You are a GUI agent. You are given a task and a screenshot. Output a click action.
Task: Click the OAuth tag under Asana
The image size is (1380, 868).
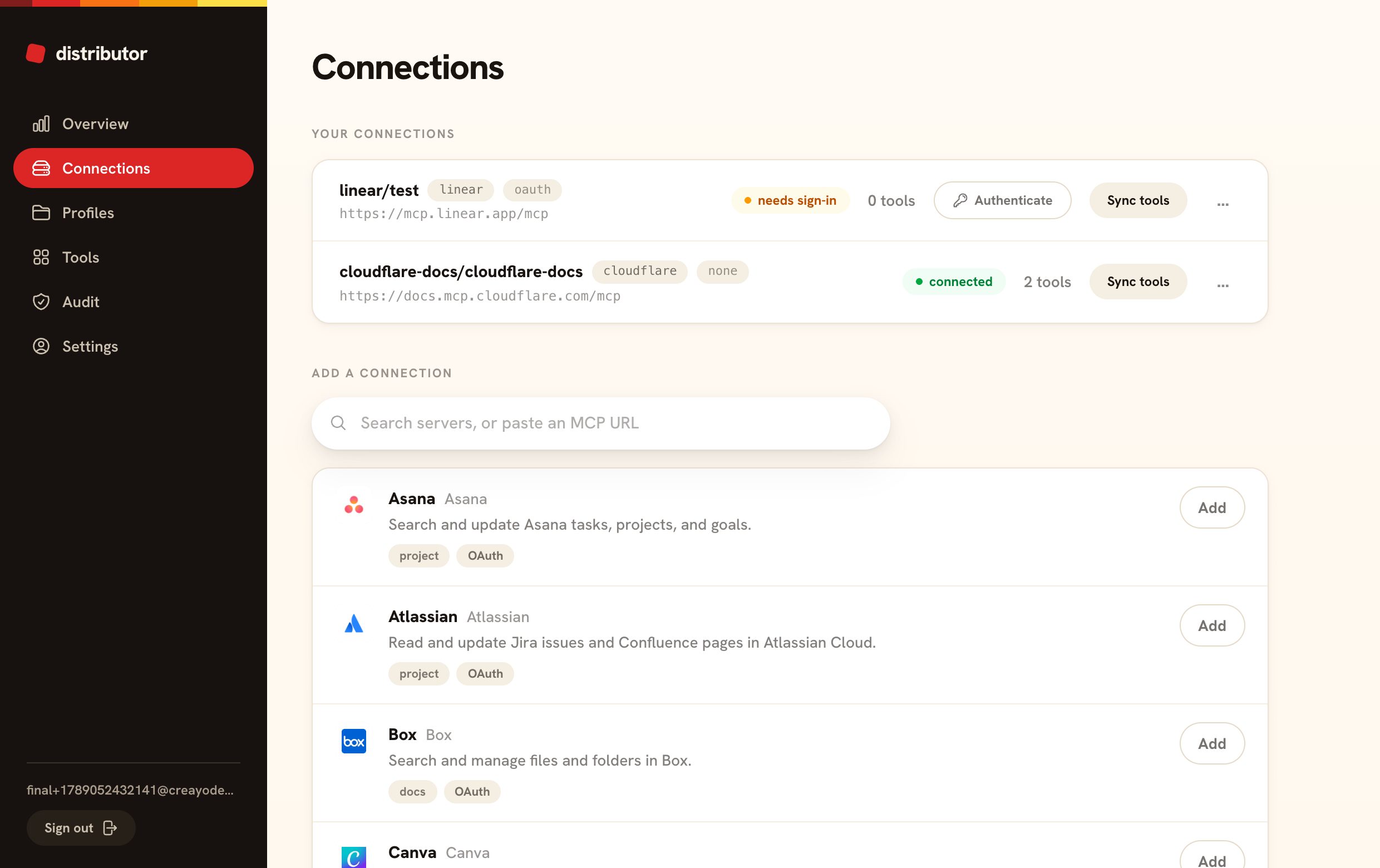coord(485,556)
